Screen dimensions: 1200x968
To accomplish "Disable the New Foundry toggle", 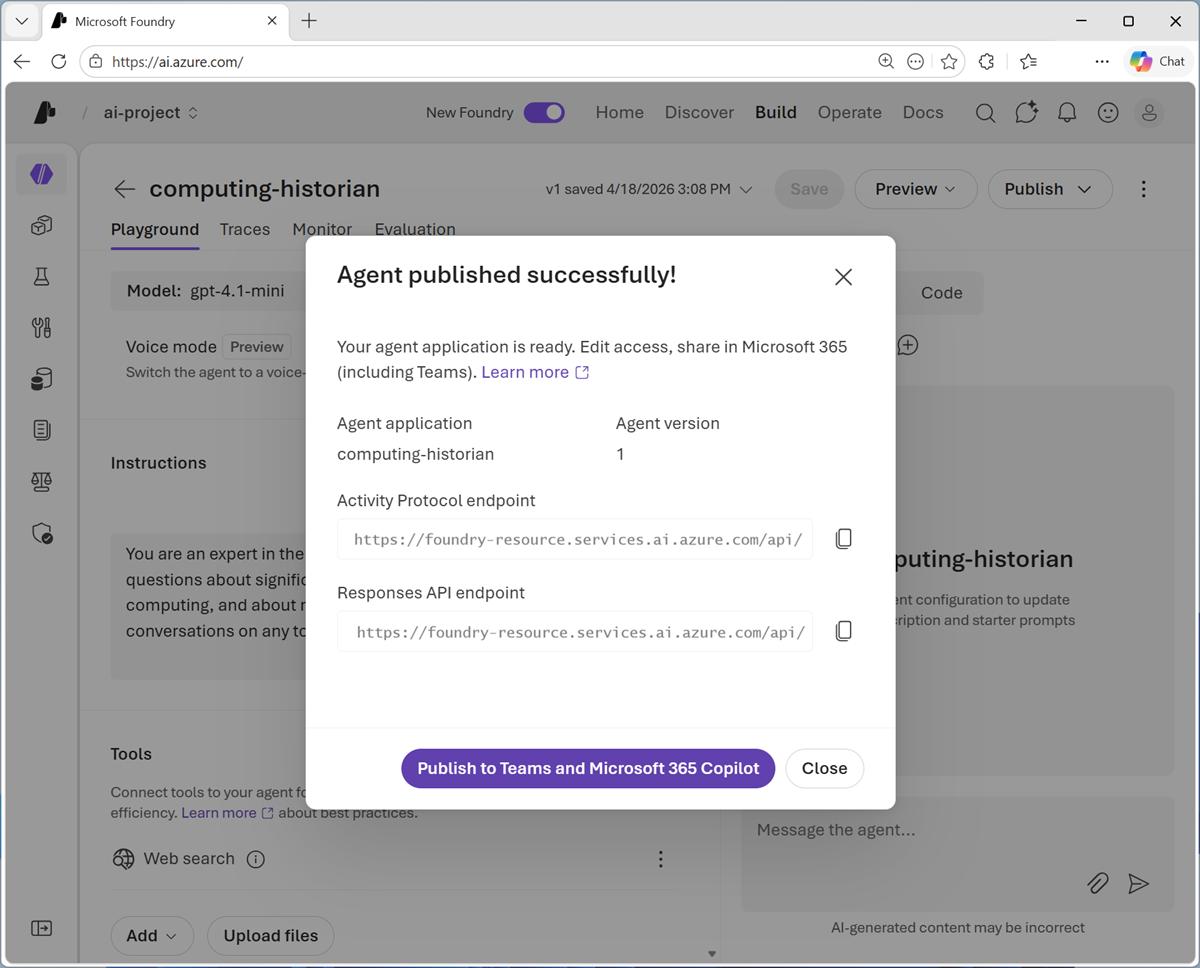I will pyautogui.click(x=544, y=112).
